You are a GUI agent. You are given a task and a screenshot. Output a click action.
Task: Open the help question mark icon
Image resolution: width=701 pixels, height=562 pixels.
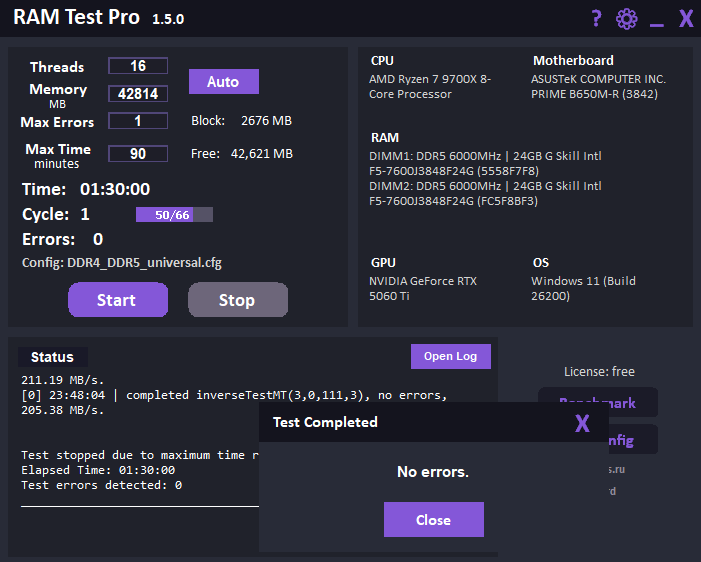tap(596, 19)
